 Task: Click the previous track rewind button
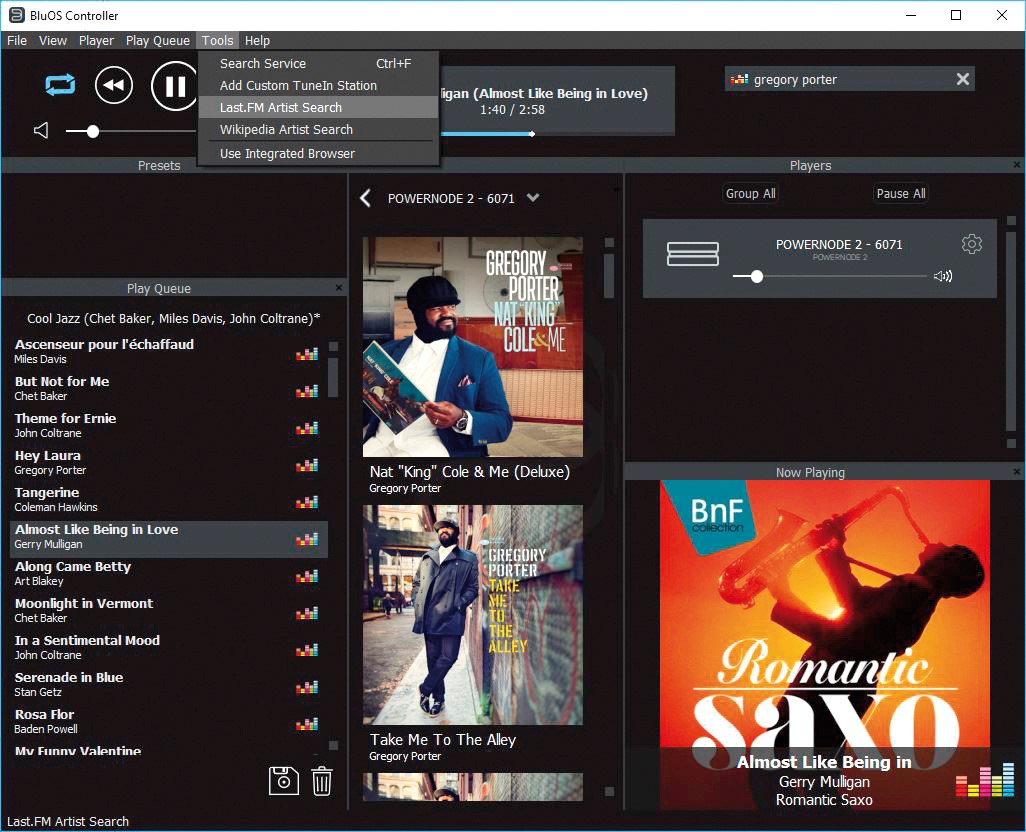click(114, 85)
